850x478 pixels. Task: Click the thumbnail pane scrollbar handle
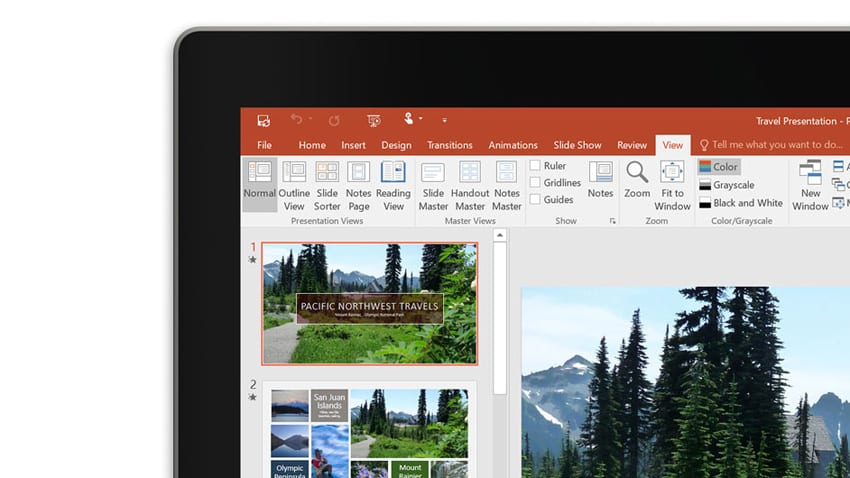[x=500, y=318]
